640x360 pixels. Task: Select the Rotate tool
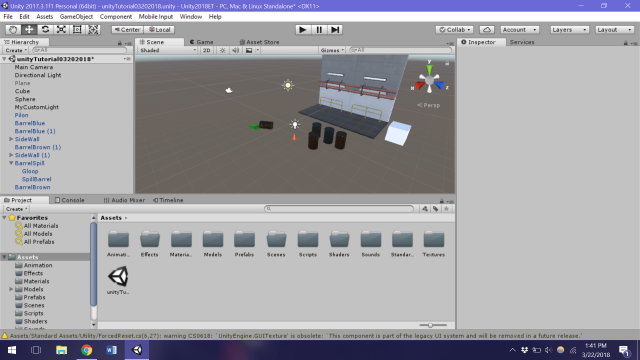[x=45, y=30]
